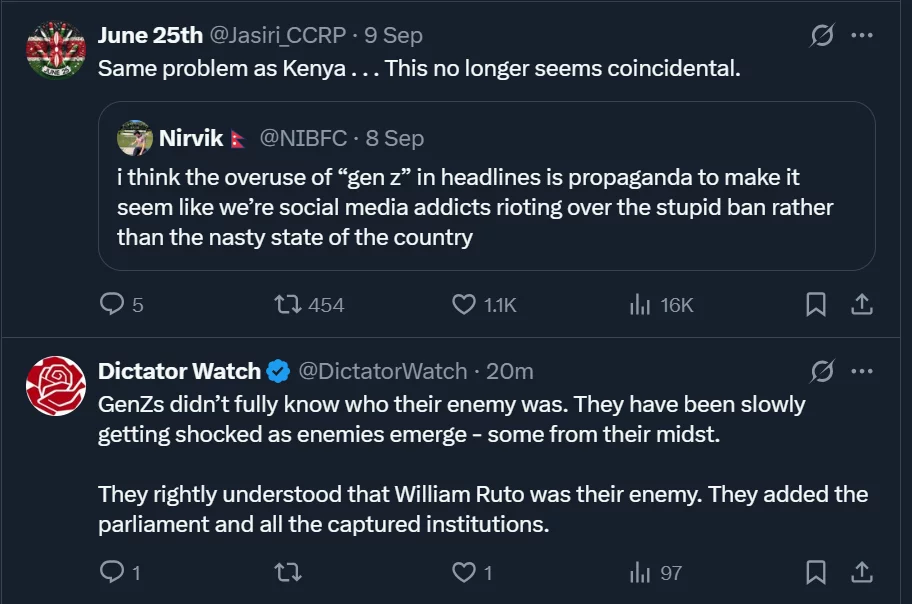Repost June 25th's tweet with 454 reposts
Viewport: 912px width, 604px height.
289,305
